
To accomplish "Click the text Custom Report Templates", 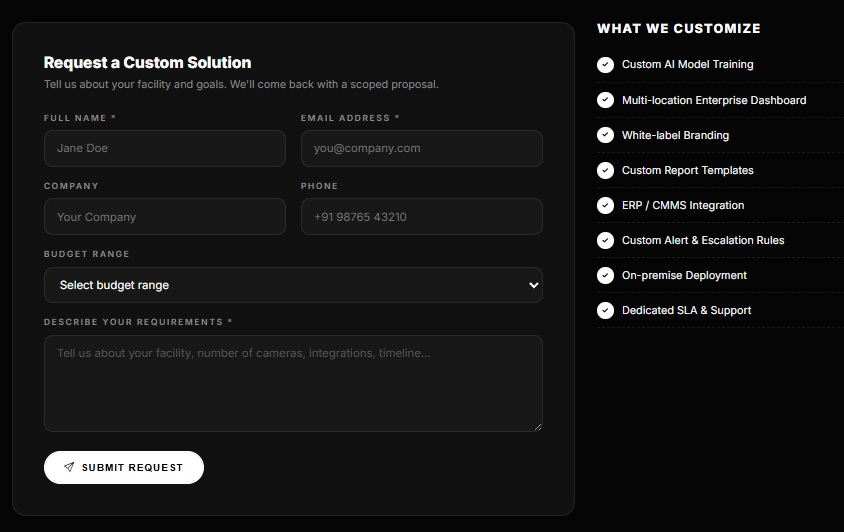I will pos(687,170).
